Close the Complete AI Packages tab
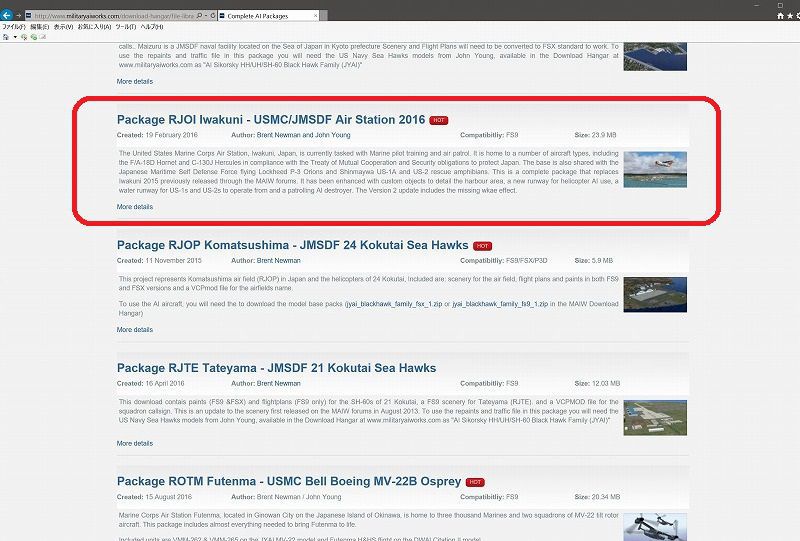800x541 pixels. point(315,16)
